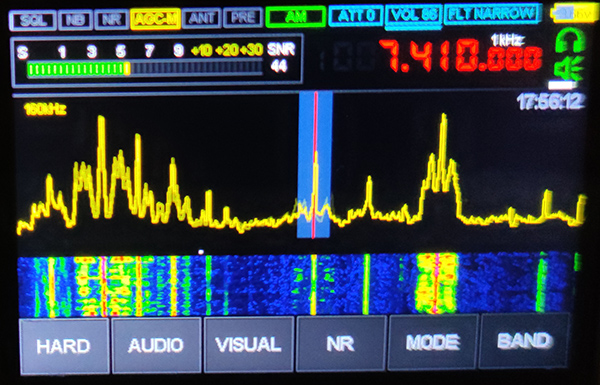Open the HARD menu

coord(64,346)
